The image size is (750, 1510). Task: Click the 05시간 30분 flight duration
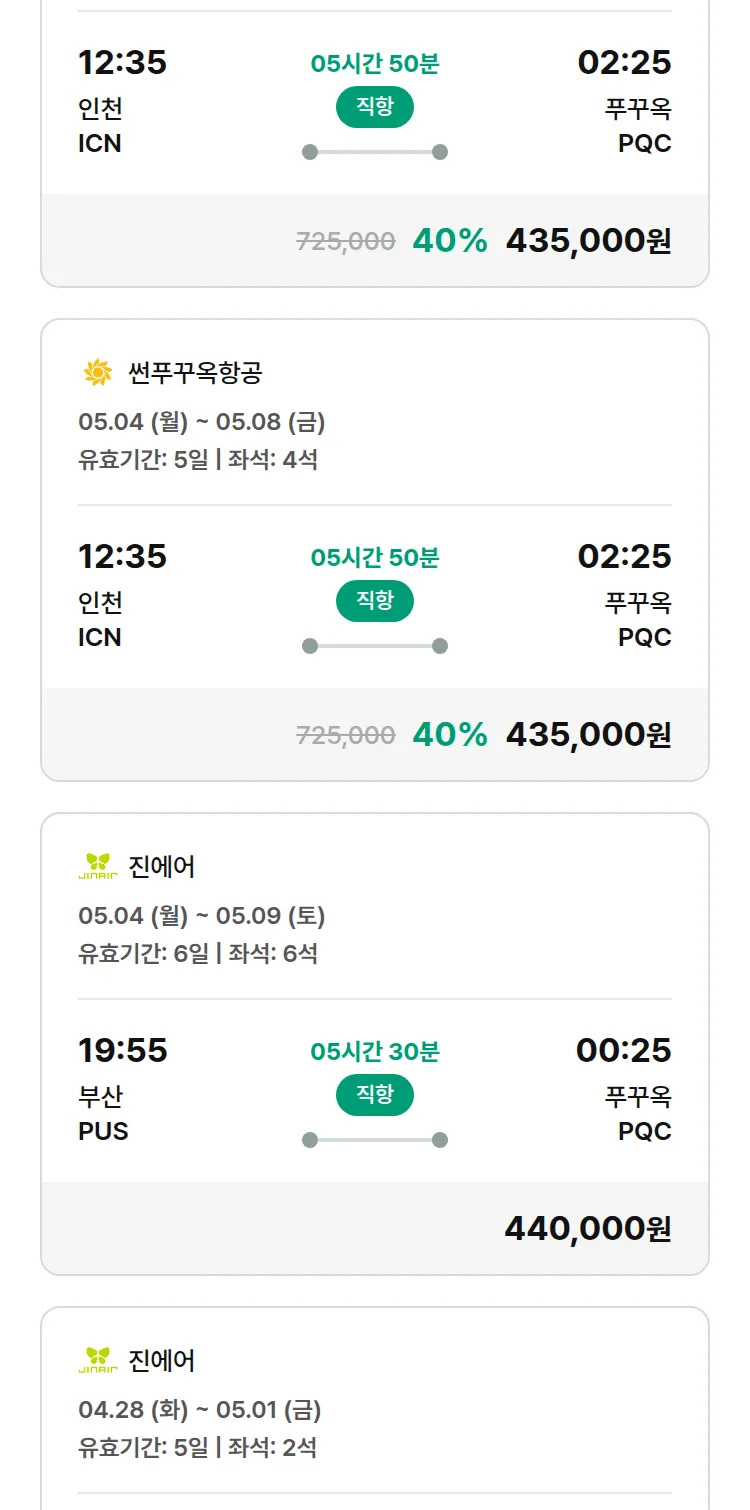pos(375,1052)
